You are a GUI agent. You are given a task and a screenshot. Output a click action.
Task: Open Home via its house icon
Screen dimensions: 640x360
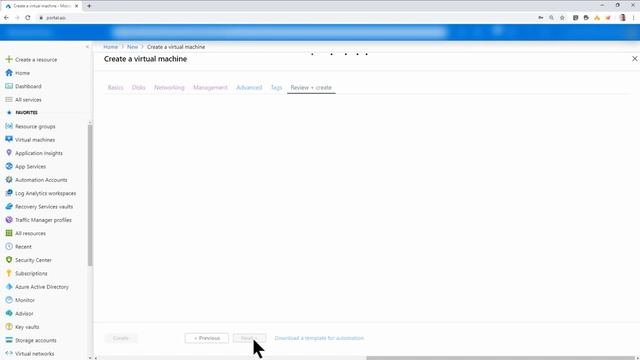9,73
